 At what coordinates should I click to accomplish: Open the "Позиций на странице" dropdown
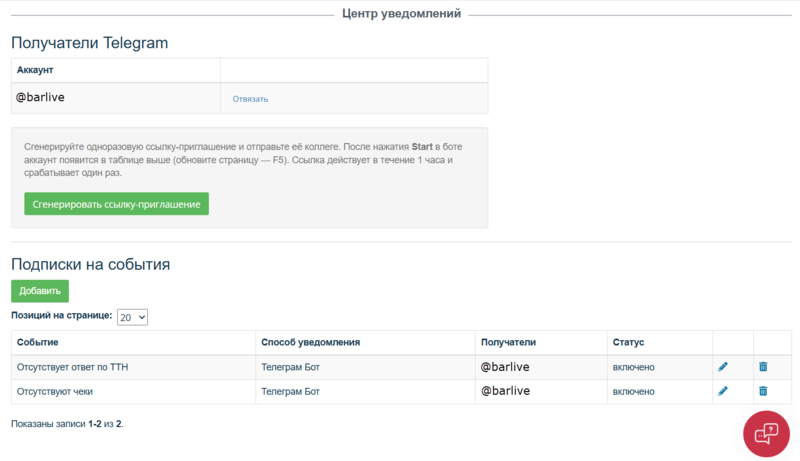[132, 317]
